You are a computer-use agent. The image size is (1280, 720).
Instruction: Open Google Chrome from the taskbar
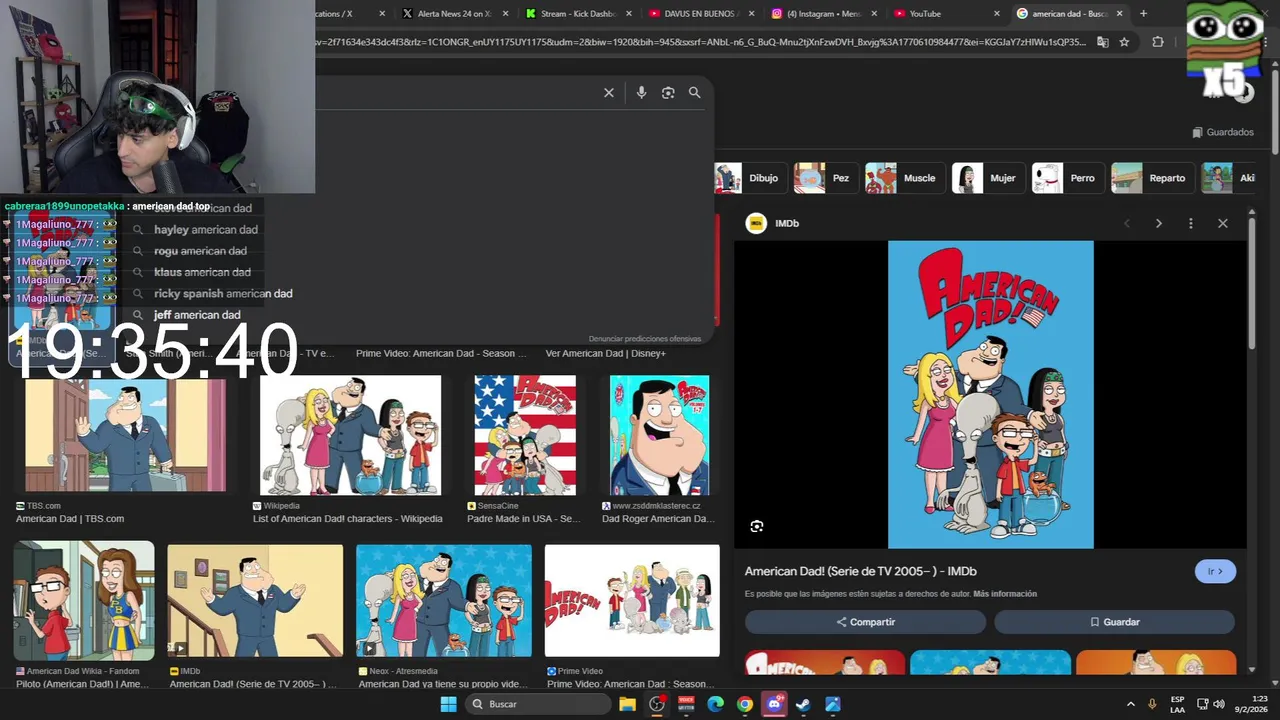click(x=745, y=704)
